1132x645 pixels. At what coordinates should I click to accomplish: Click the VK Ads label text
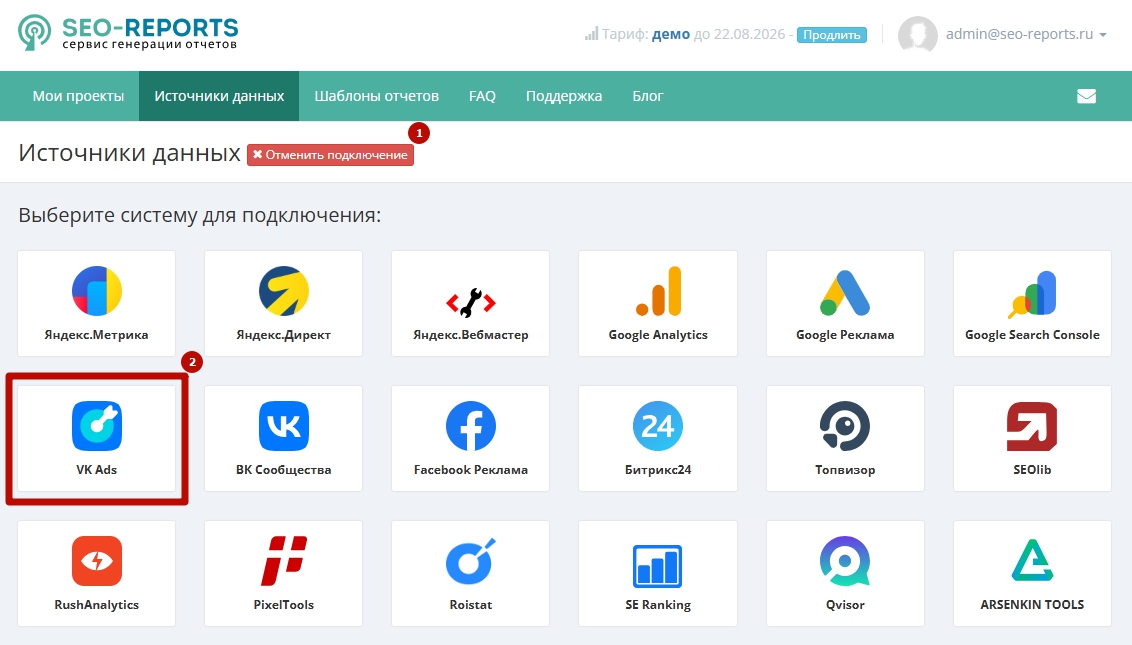[x=97, y=469]
